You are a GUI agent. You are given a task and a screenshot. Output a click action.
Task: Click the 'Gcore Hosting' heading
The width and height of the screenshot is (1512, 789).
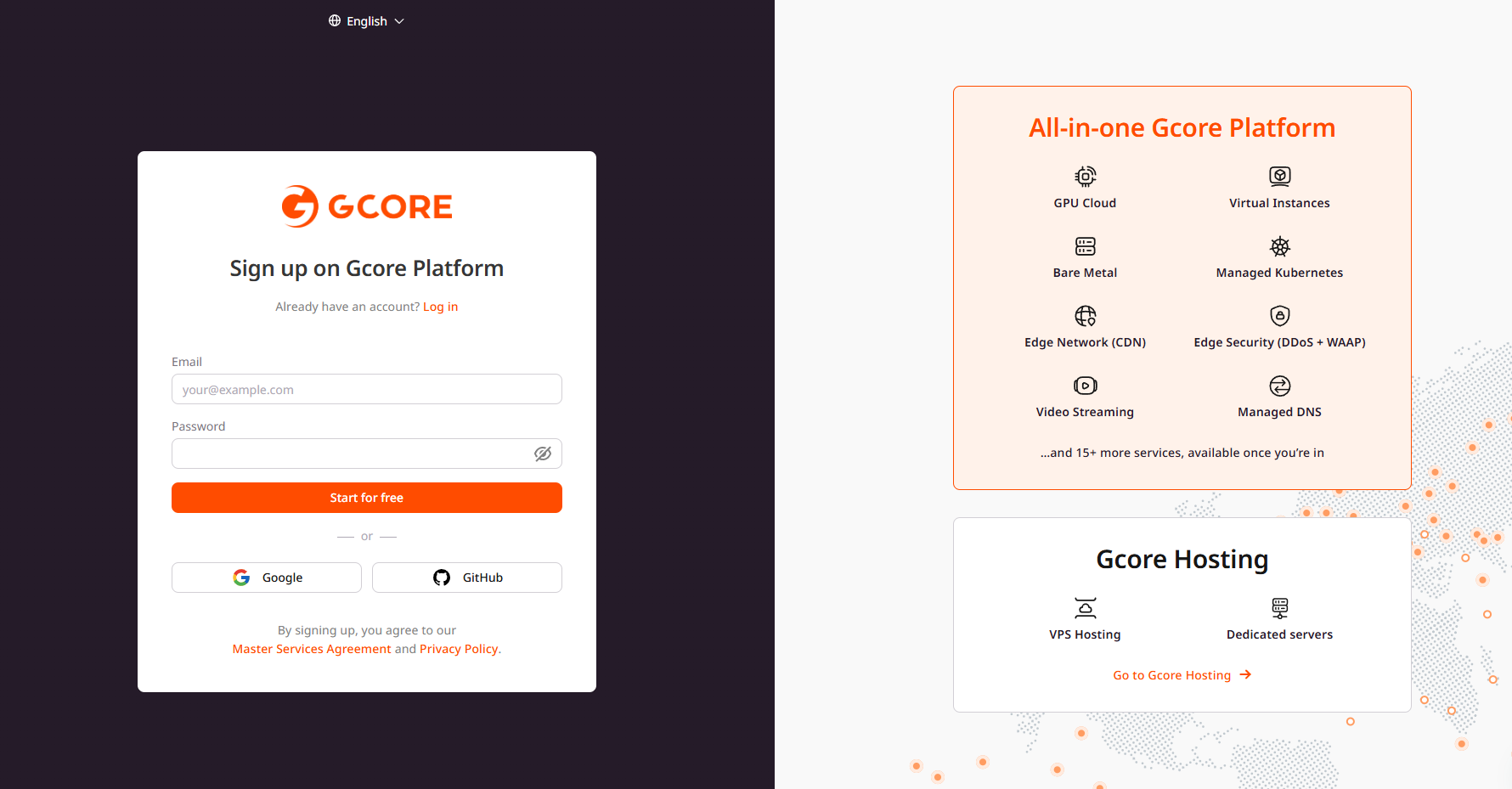(1182, 559)
